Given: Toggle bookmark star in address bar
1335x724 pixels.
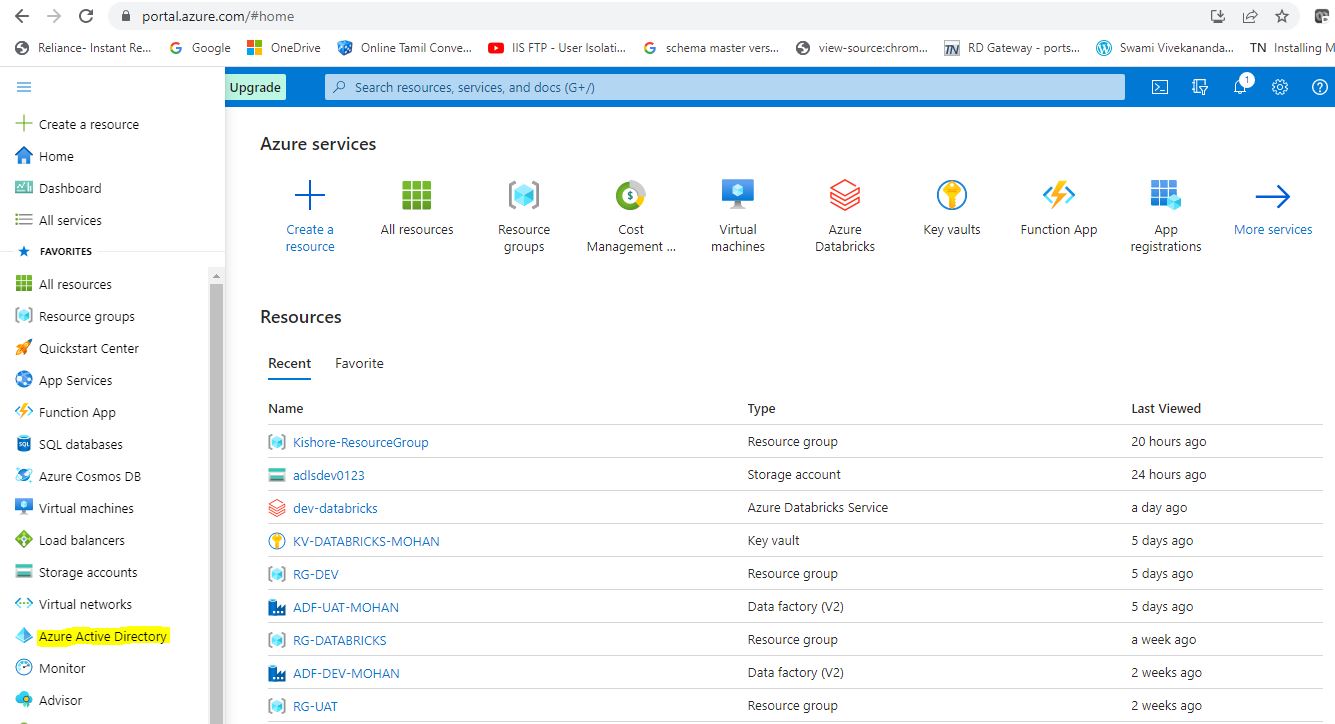Looking at the screenshot, I should pyautogui.click(x=1281, y=16).
